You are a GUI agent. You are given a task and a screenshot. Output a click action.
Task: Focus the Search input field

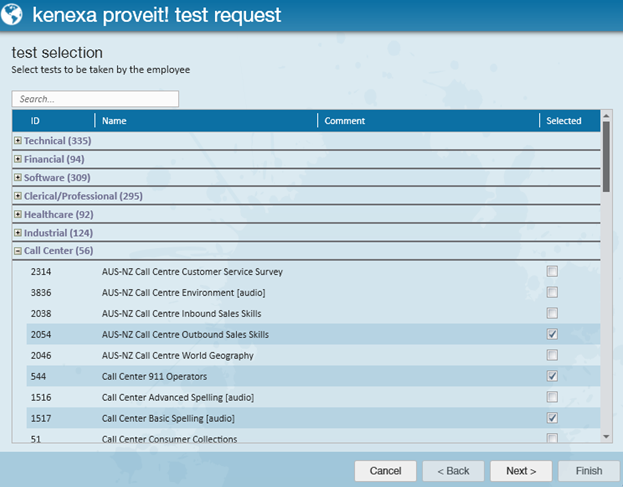[95, 99]
